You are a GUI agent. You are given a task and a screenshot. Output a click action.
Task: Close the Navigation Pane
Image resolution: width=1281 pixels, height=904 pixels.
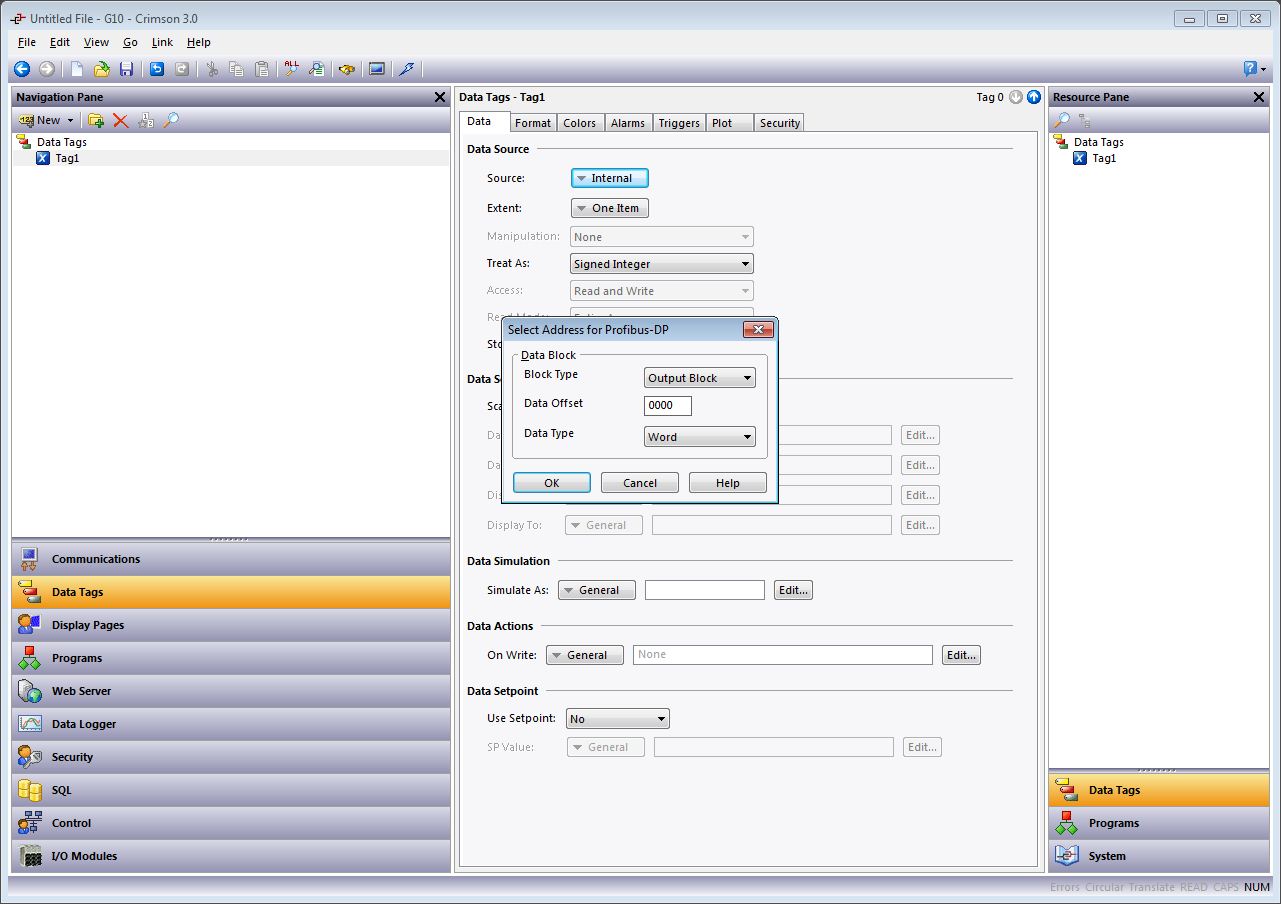(x=440, y=97)
